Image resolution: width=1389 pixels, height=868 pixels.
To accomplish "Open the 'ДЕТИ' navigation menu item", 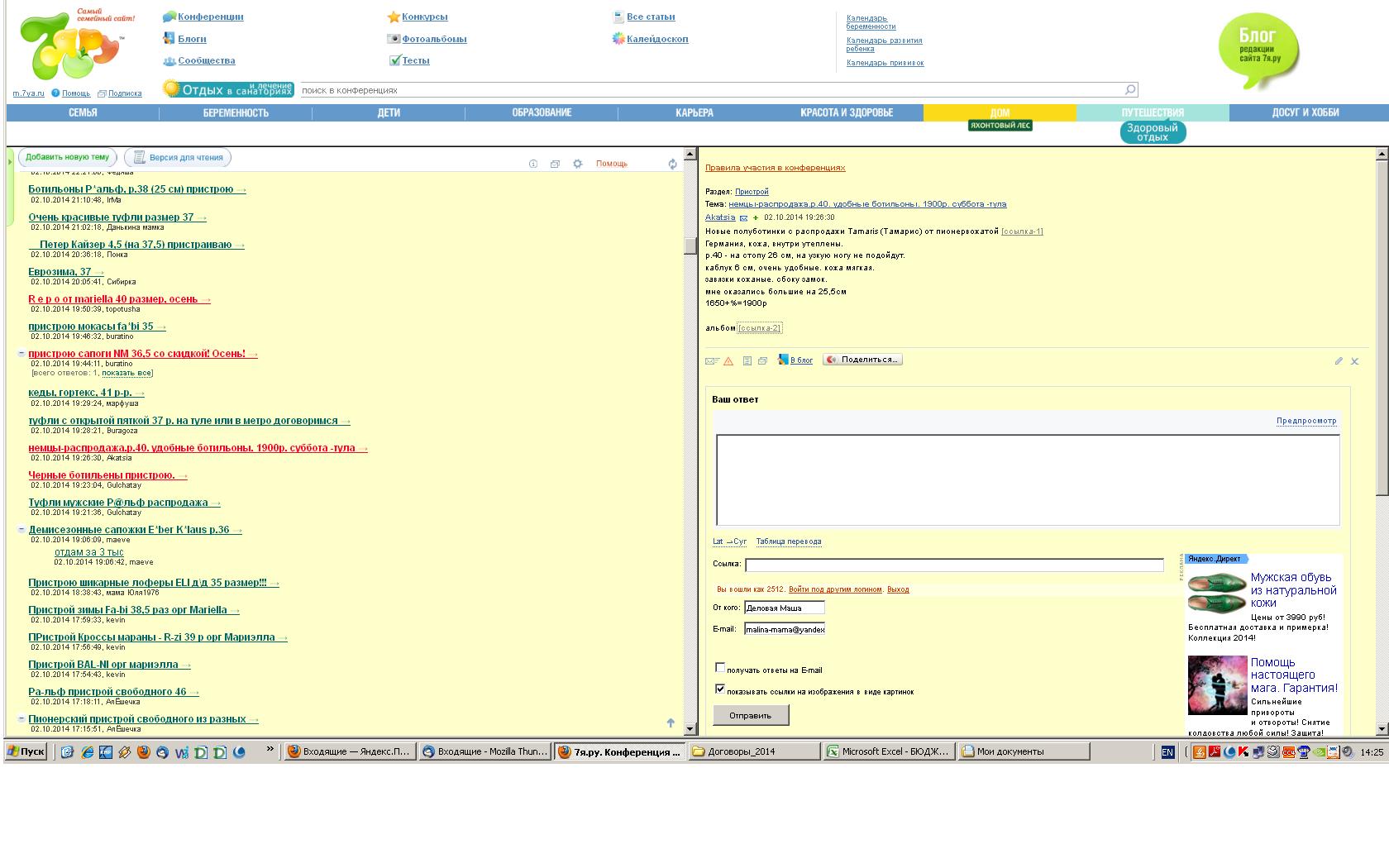I will pyautogui.click(x=389, y=112).
